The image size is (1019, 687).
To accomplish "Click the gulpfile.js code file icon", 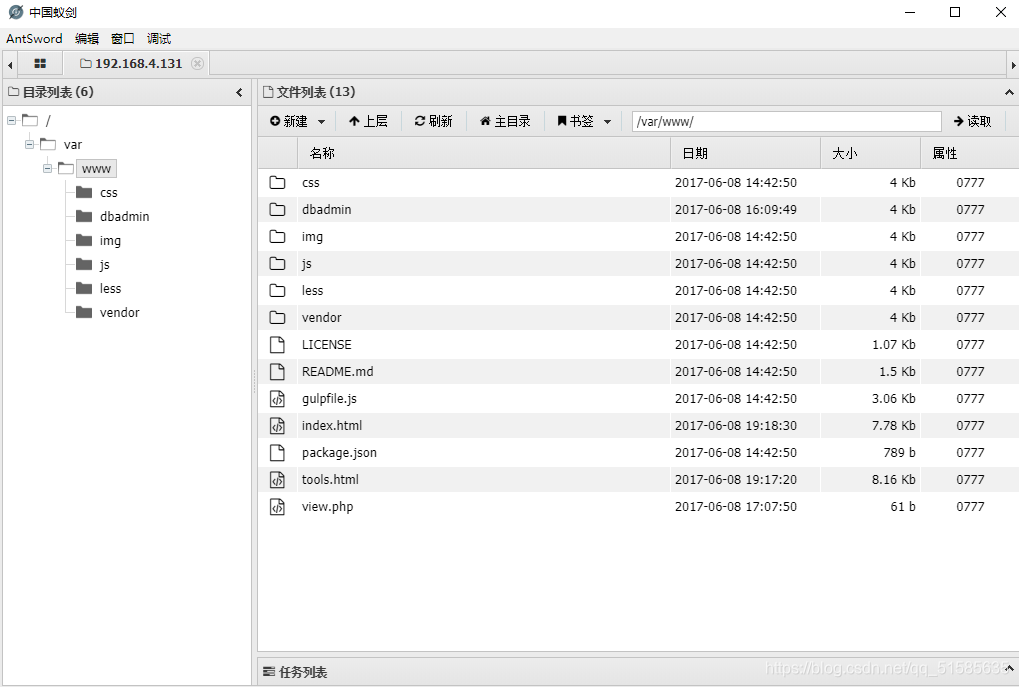I will [277, 398].
